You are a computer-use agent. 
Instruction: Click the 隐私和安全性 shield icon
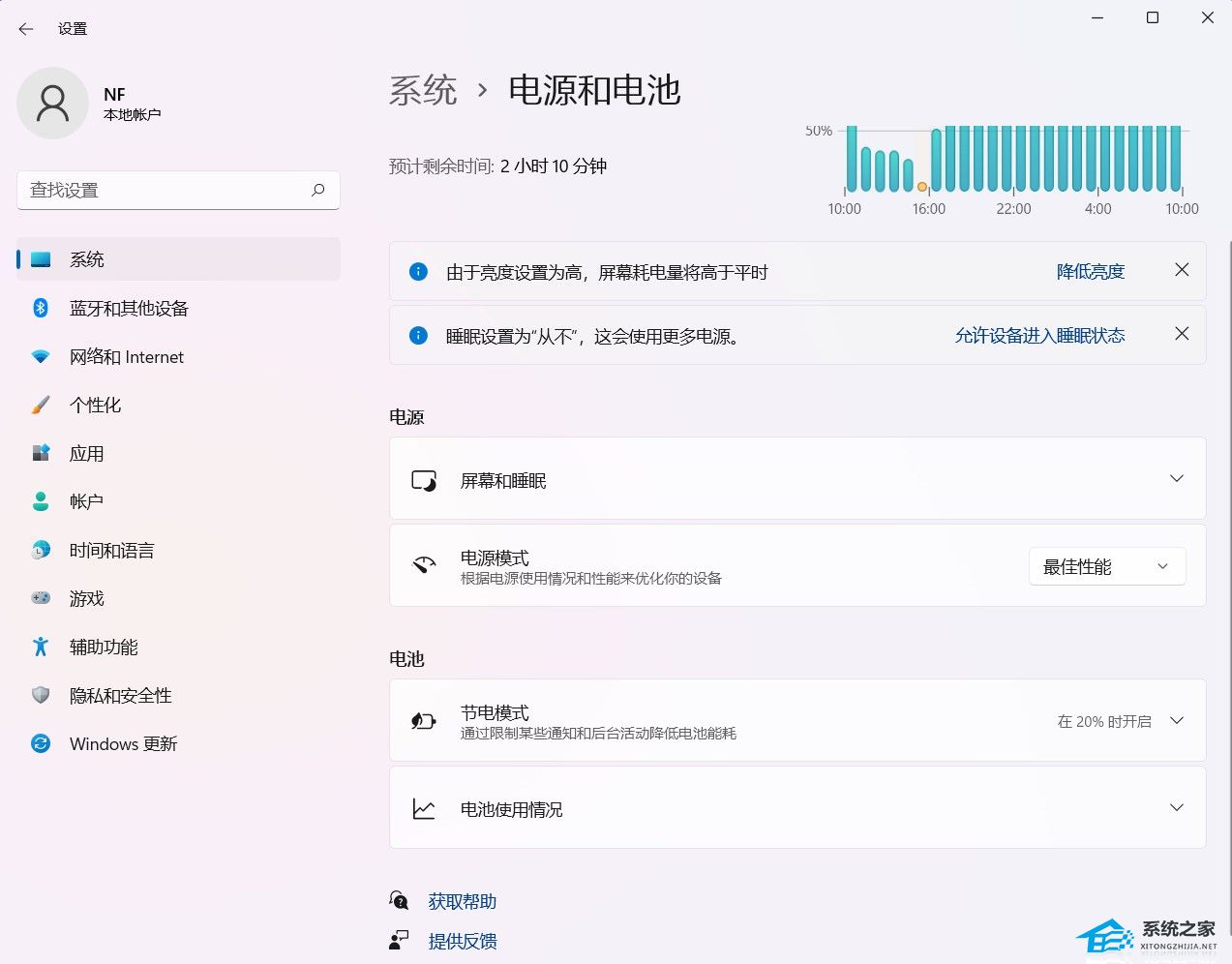click(41, 695)
